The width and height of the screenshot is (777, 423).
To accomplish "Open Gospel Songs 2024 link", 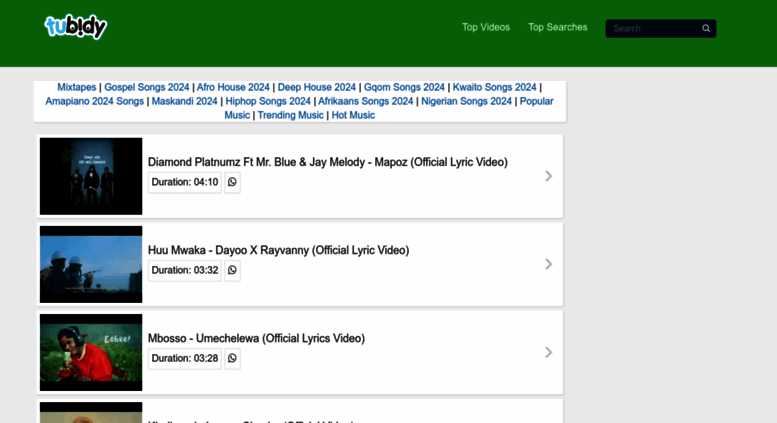I will click(x=147, y=87).
